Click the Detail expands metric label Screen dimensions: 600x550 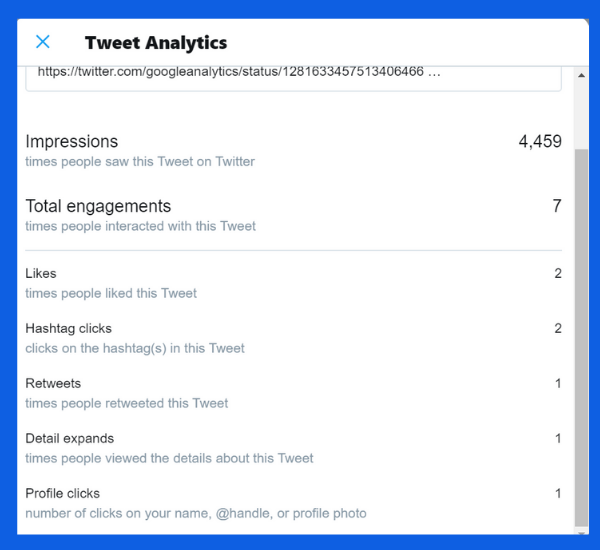point(70,438)
